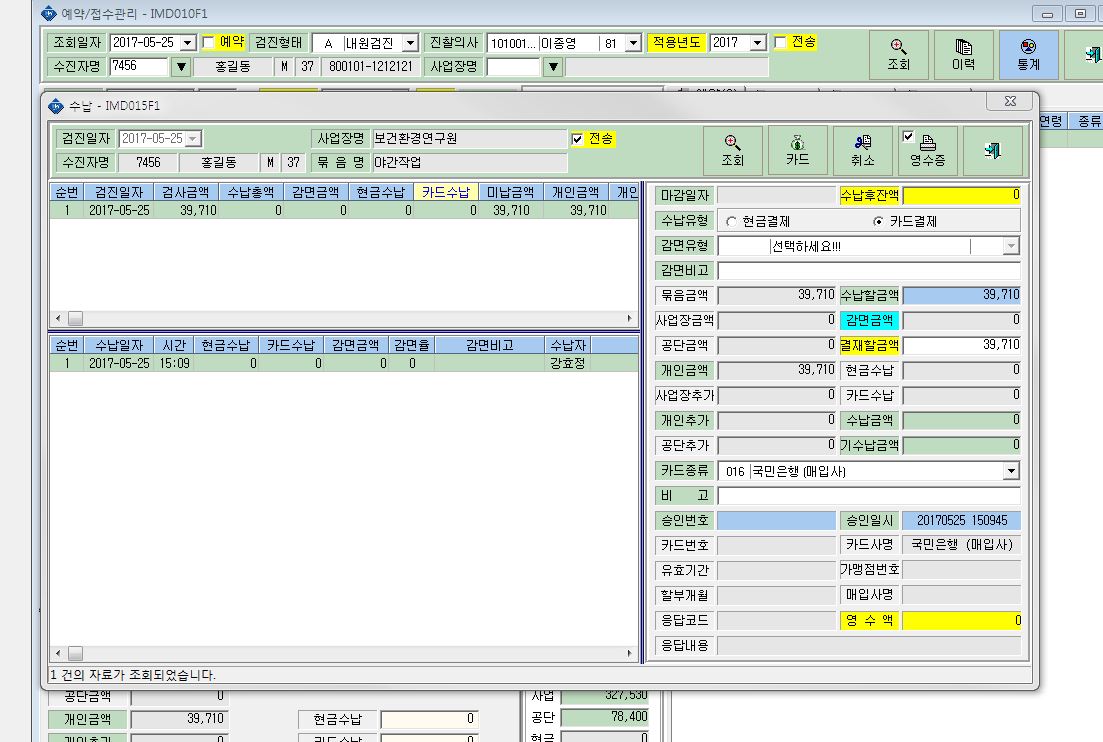Click the 카드수납 column header

point(446,191)
